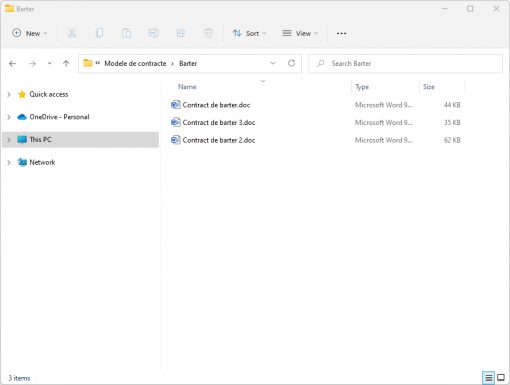
Task: Navigate back with the left arrow
Action: (x=13, y=63)
